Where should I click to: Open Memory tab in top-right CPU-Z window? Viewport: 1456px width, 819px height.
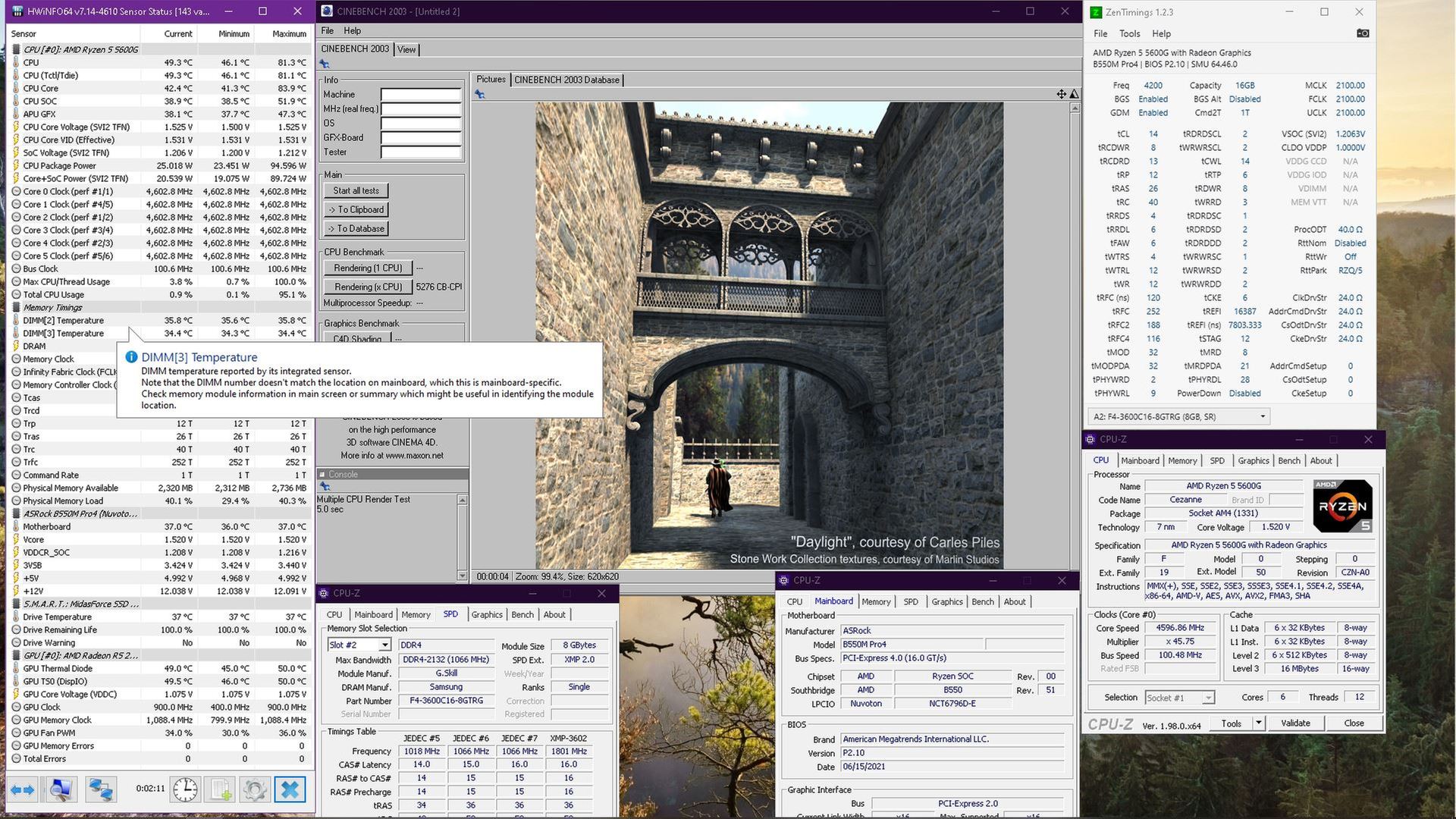[x=1182, y=460]
